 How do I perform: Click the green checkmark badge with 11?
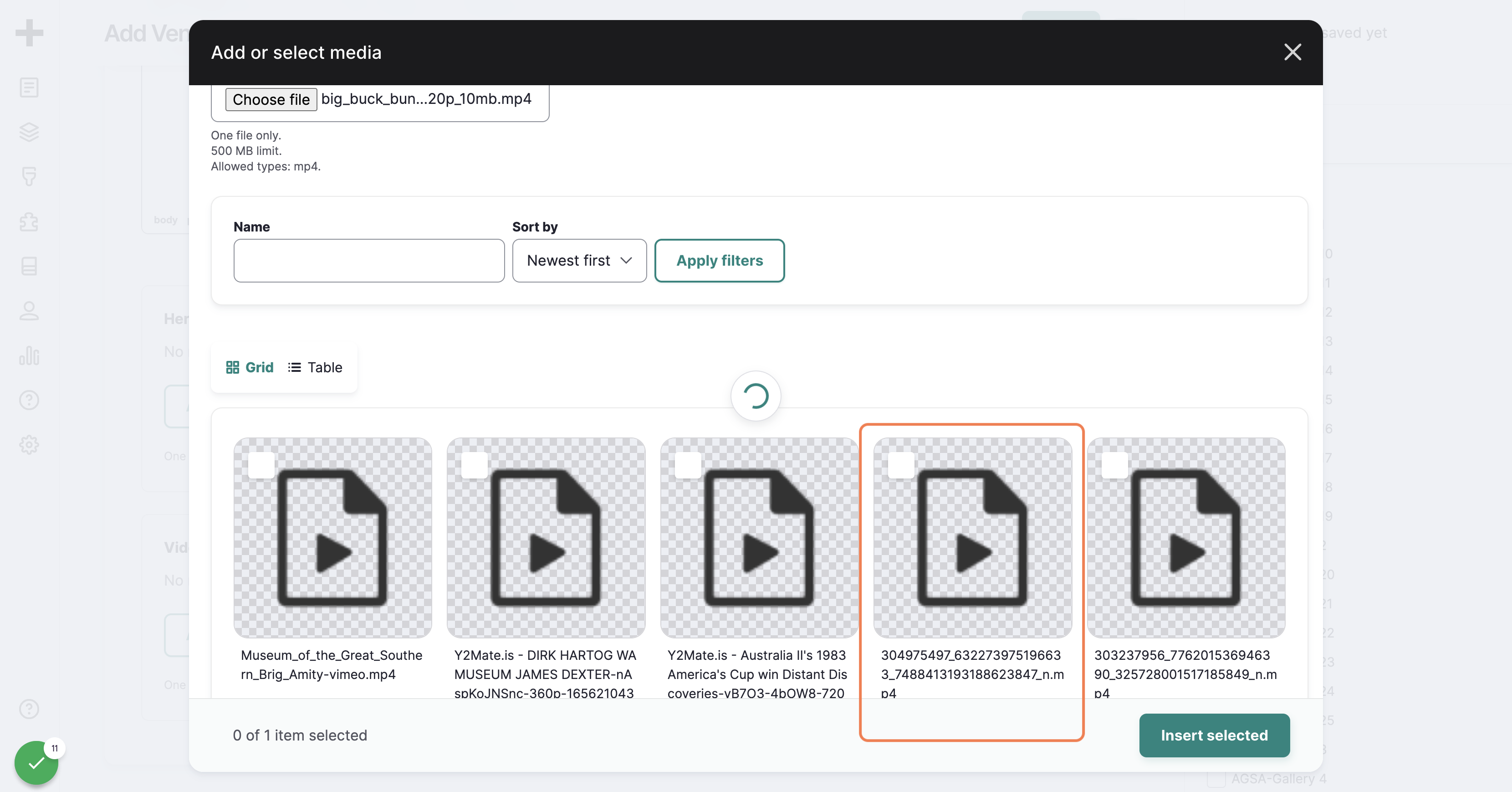point(37,762)
